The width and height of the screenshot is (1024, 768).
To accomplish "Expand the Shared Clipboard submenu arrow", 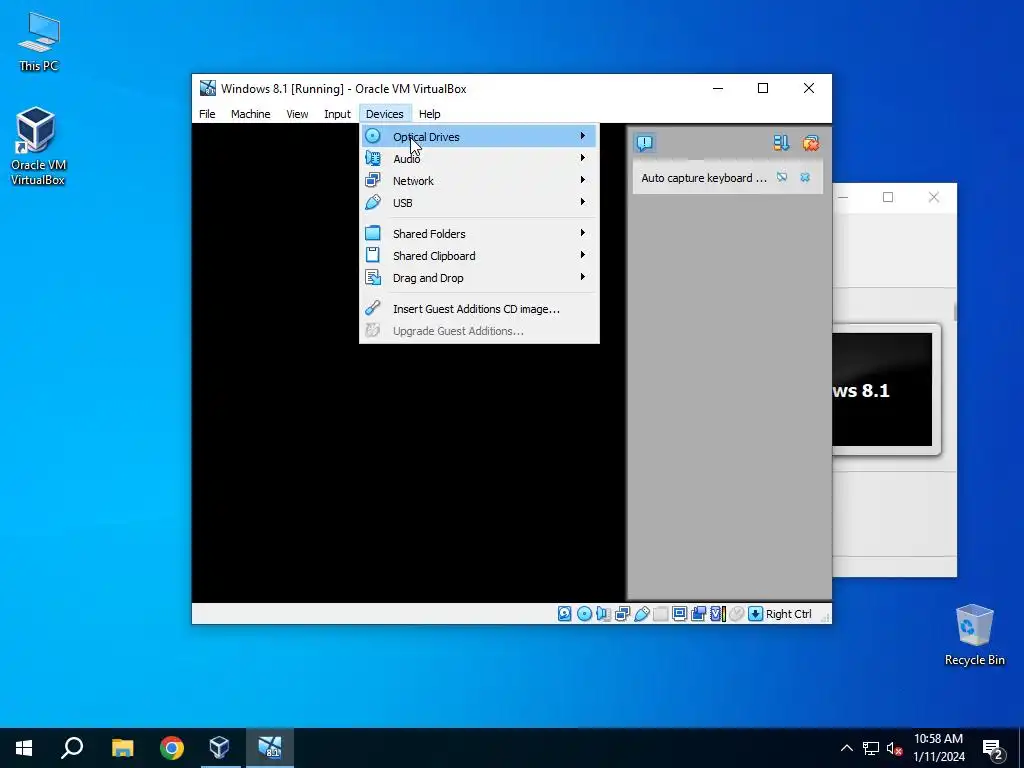I will click(583, 255).
